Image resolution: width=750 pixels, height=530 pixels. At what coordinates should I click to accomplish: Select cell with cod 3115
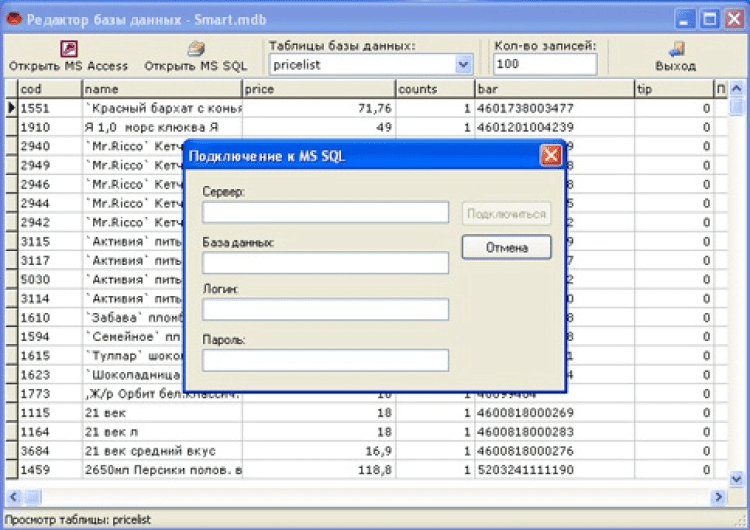pyautogui.click(x=50, y=242)
